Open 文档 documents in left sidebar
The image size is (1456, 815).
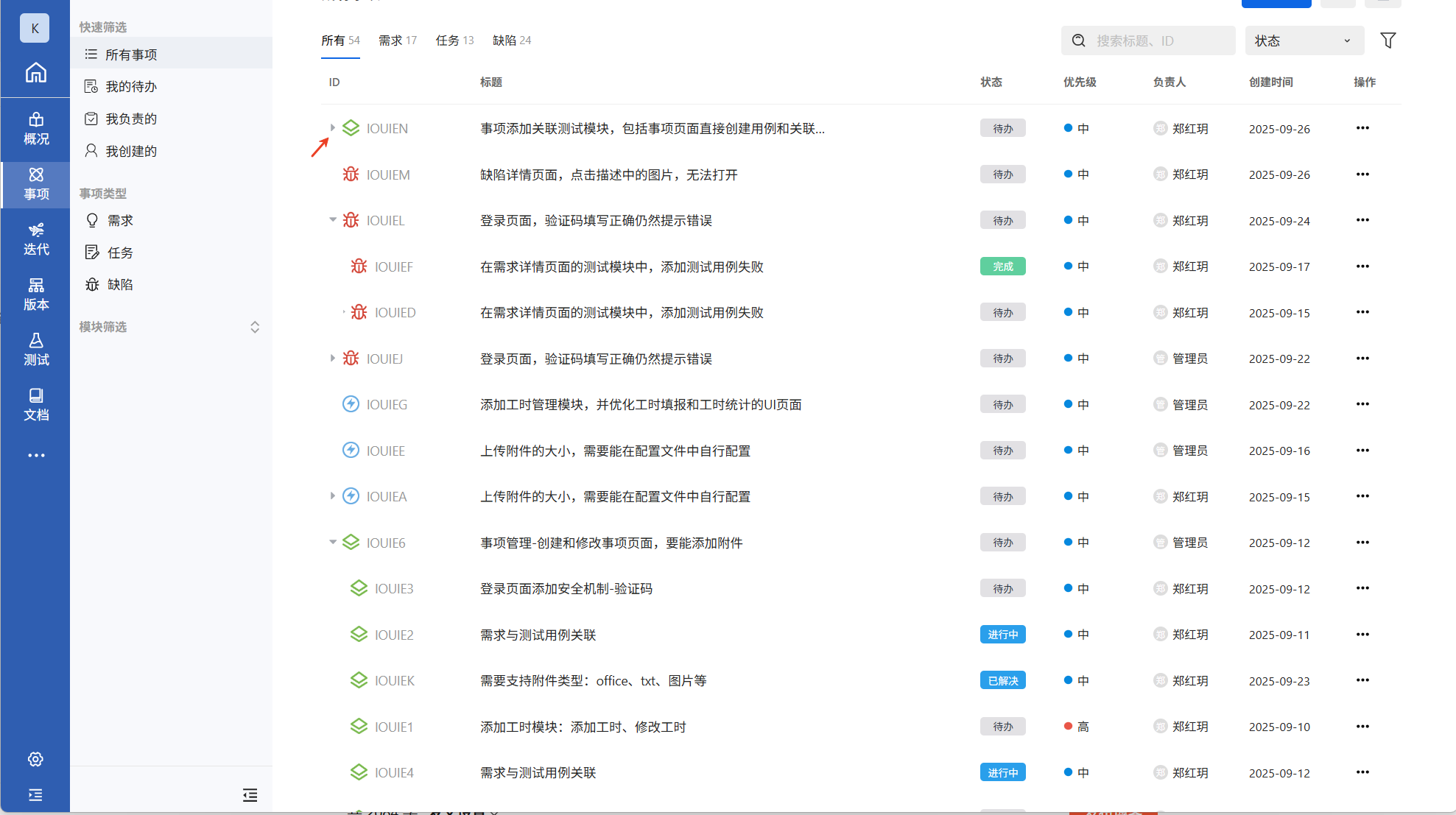[35, 404]
